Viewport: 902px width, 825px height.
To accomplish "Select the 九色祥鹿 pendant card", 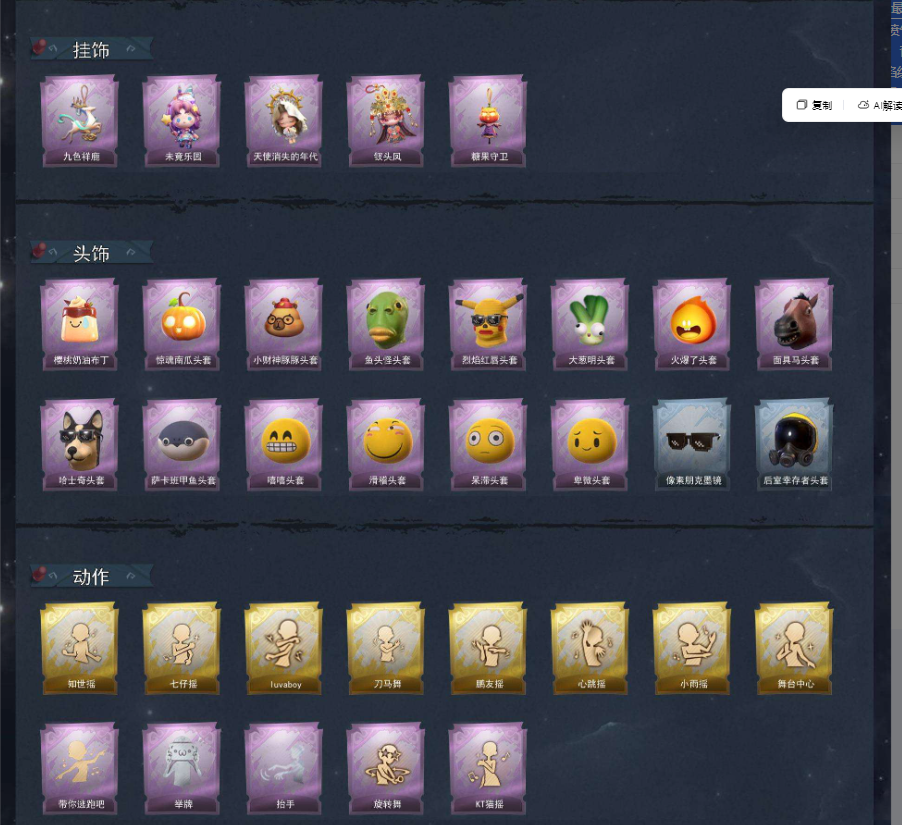I will click(80, 121).
